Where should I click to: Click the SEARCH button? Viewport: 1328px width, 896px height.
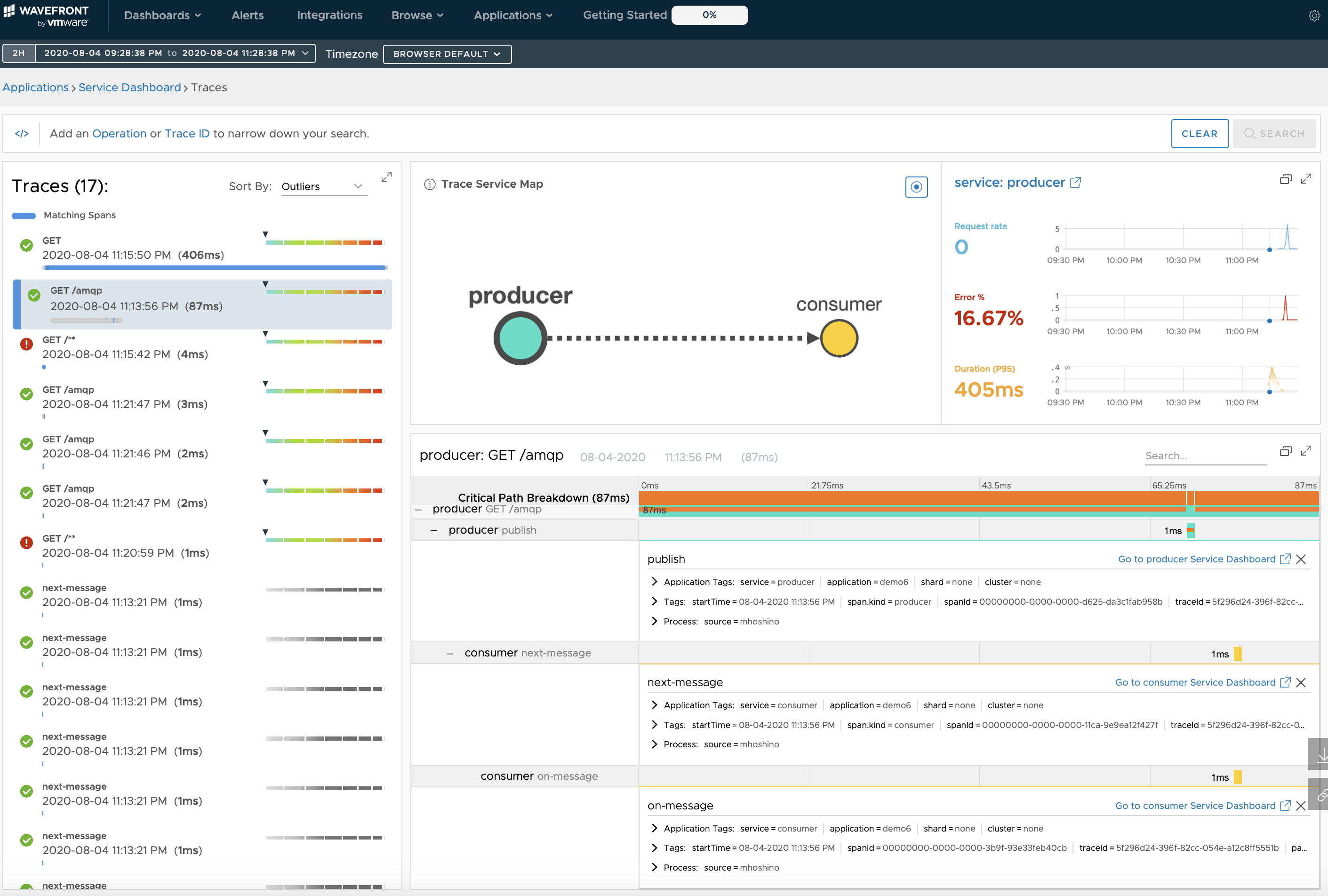click(x=1274, y=134)
